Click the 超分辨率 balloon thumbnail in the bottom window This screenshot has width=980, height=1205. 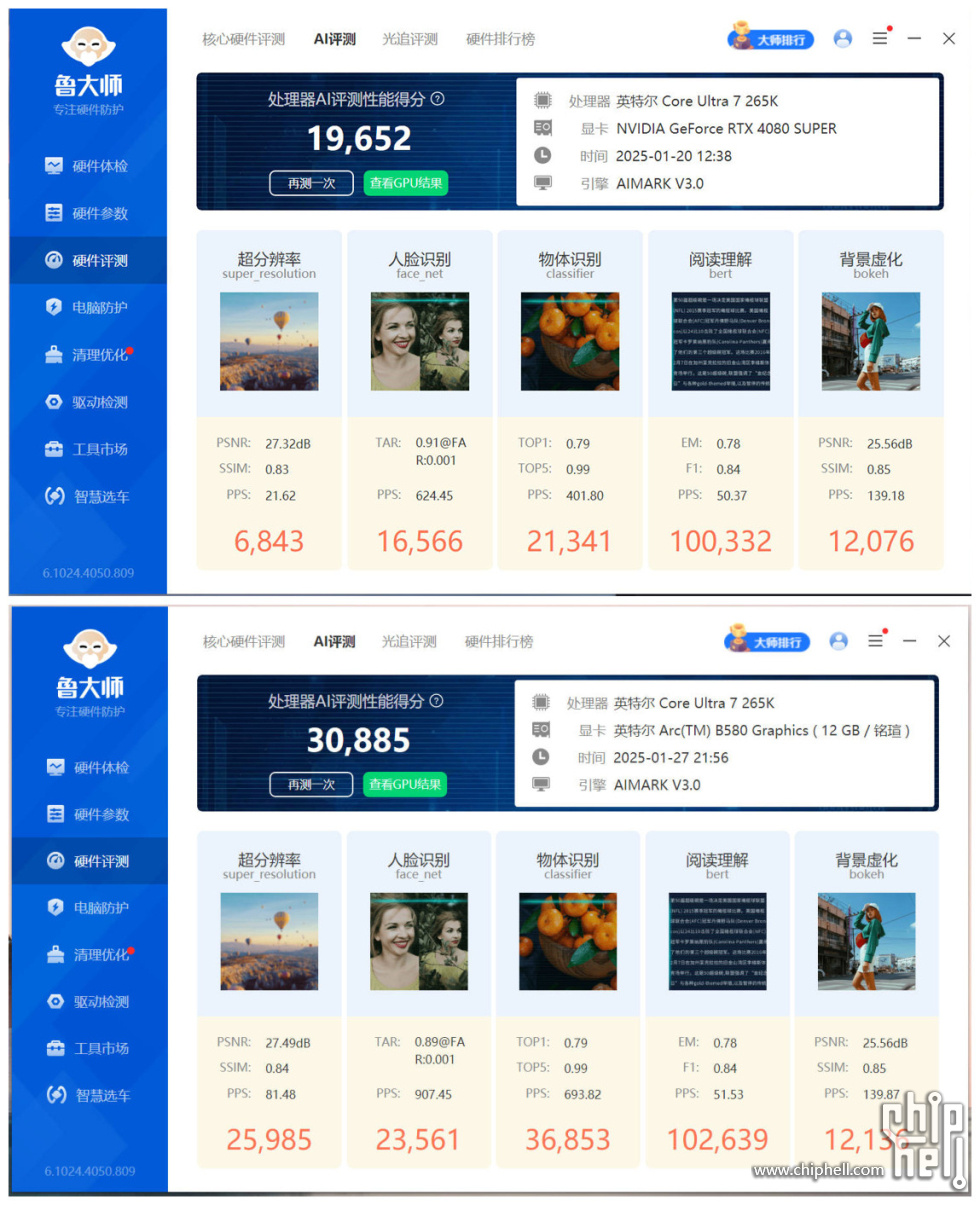point(269,941)
